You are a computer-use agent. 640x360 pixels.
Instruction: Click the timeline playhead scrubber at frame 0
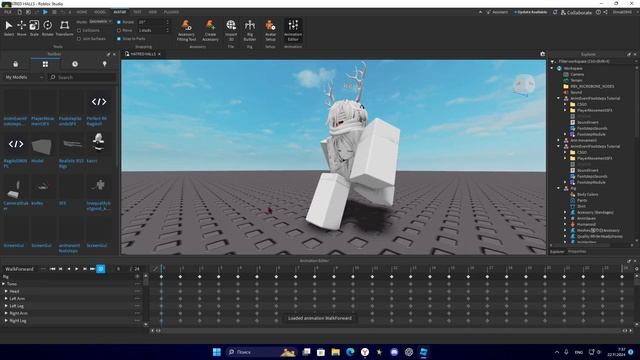pyautogui.click(x=162, y=268)
